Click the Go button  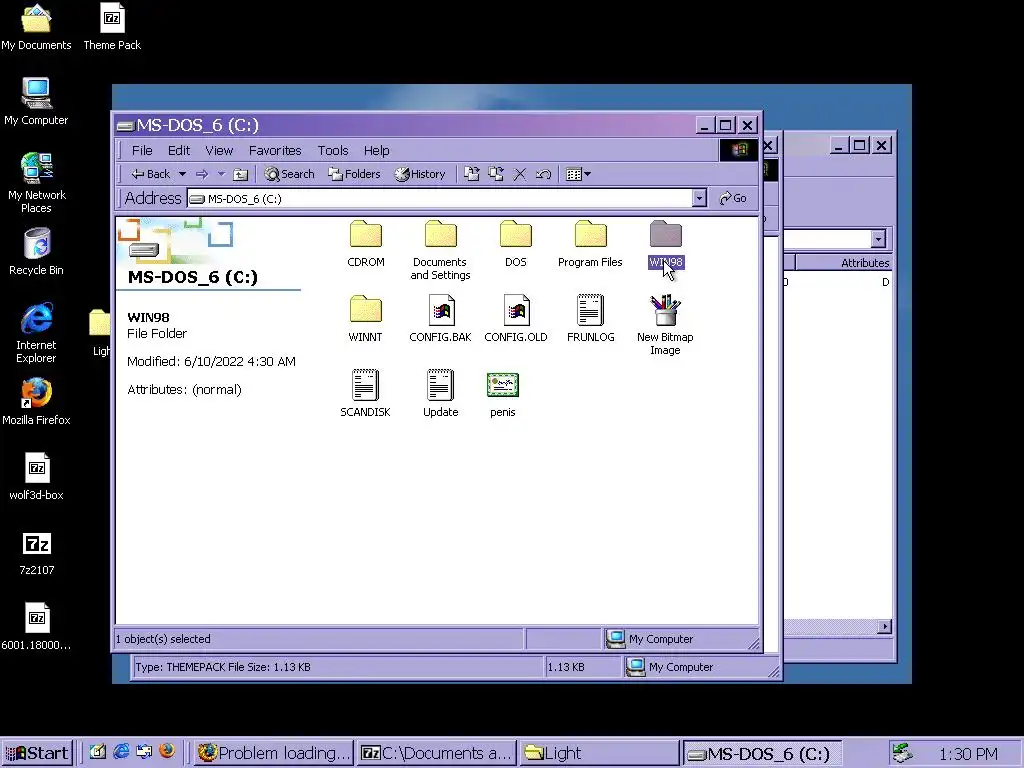[733, 198]
